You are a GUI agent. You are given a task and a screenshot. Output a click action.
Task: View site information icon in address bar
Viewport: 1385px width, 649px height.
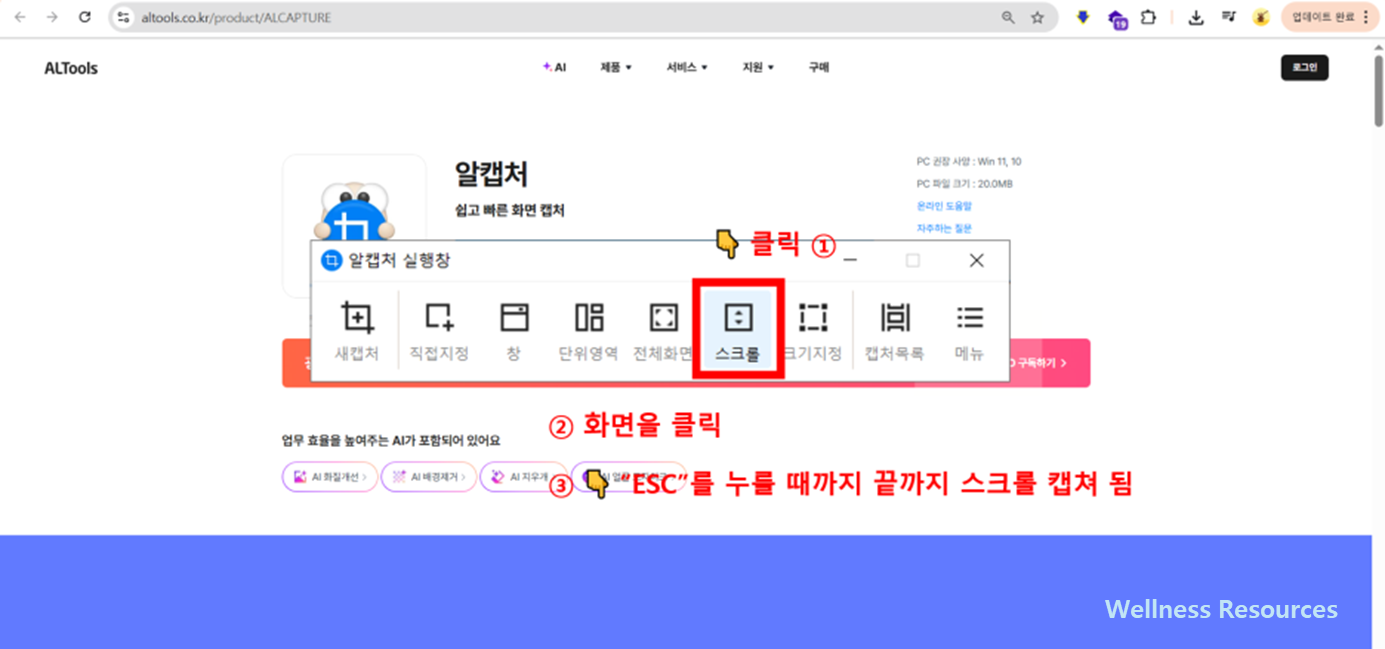[124, 17]
